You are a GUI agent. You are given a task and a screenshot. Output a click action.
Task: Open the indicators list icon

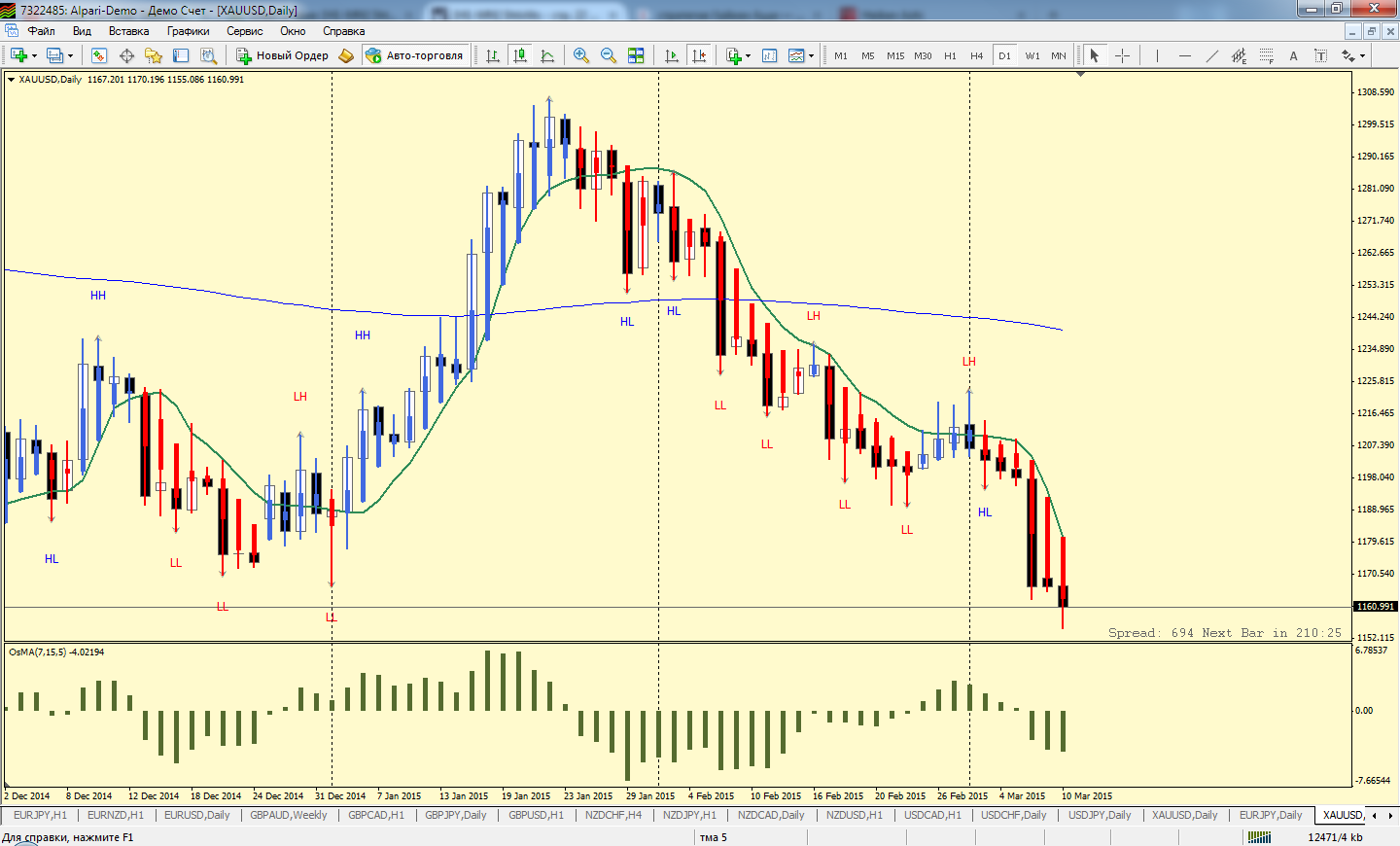pyautogui.click(x=733, y=55)
